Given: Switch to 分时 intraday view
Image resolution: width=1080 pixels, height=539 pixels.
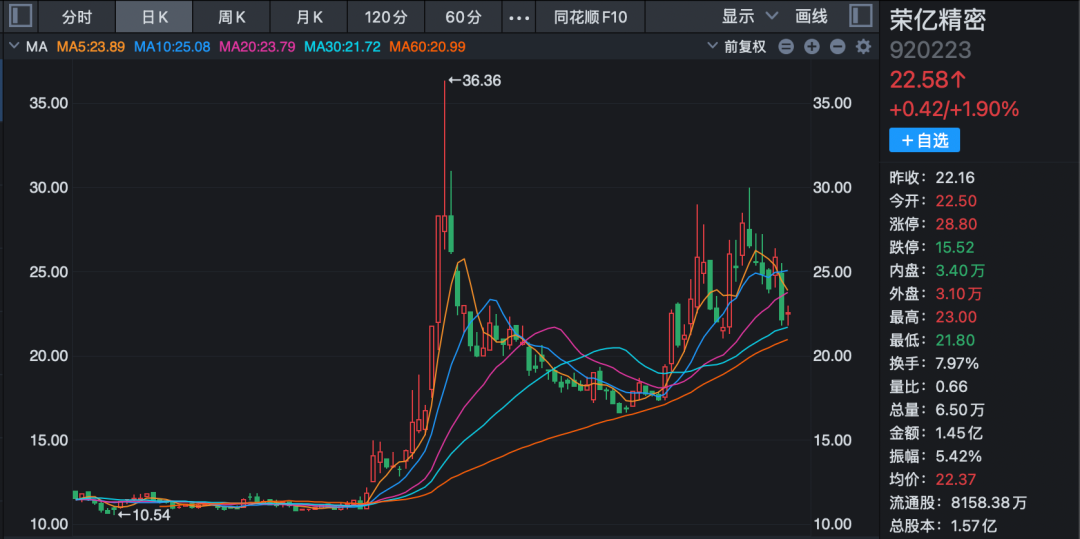Looking at the screenshot, I should (x=77, y=17).
